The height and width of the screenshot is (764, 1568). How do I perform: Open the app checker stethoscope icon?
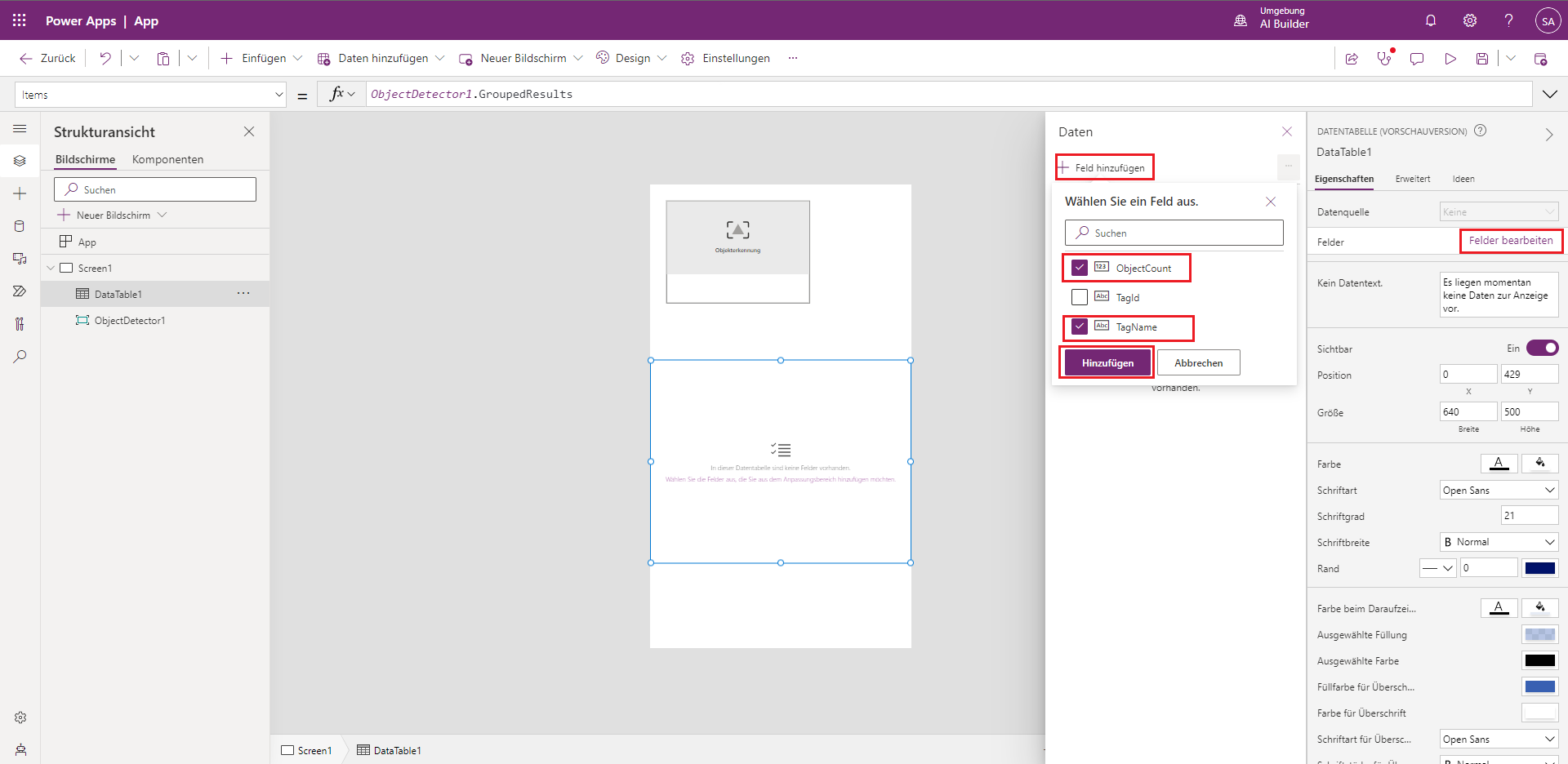point(1384,59)
